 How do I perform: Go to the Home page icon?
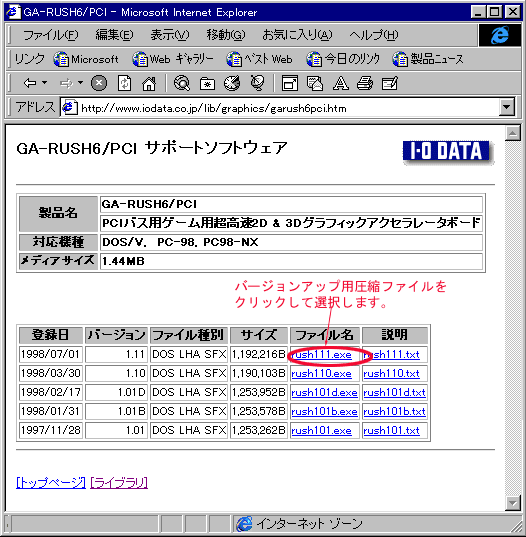[149, 83]
